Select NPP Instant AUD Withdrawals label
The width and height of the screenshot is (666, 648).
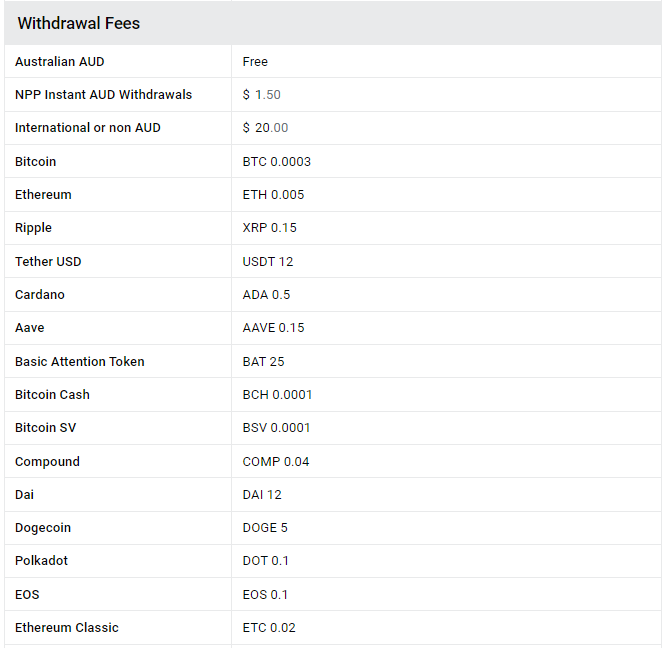(x=104, y=95)
